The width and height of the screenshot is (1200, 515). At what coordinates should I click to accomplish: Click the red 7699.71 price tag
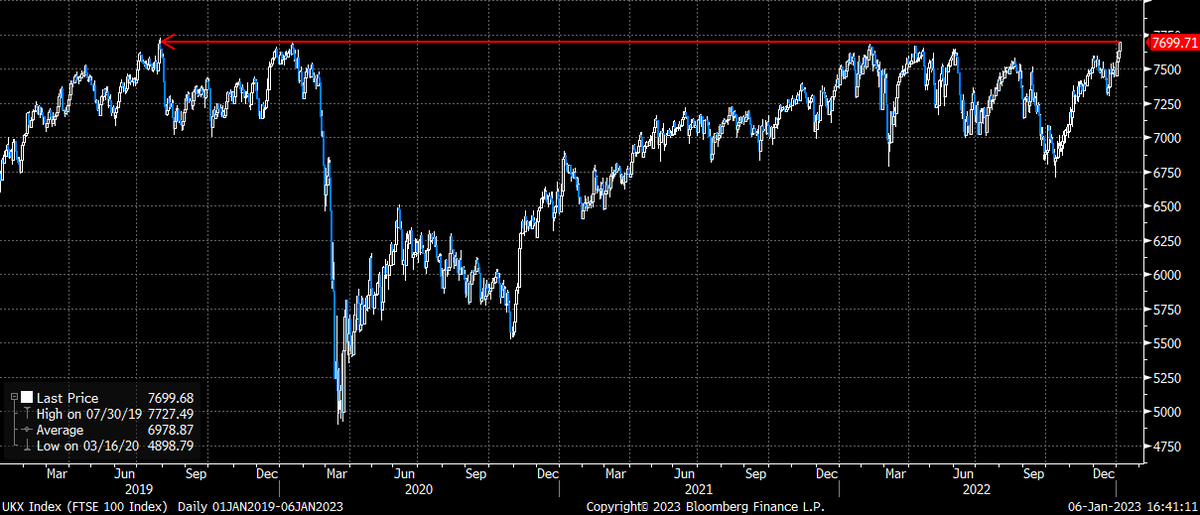pos(1174,43)
